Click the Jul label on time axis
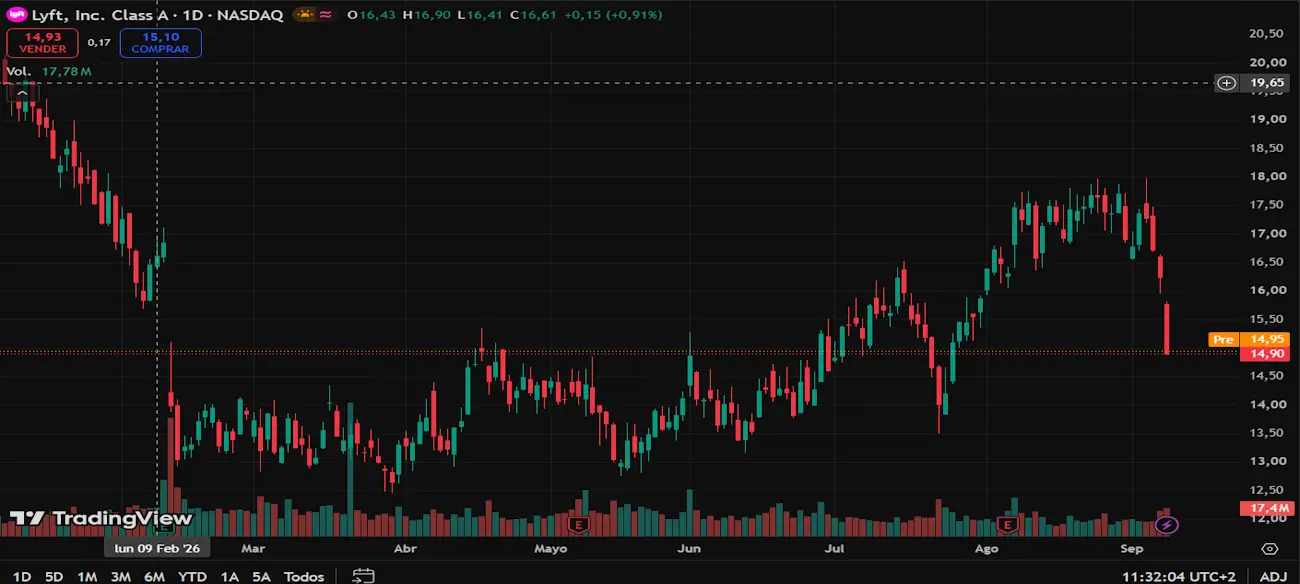1300x584 pixels. point(833,549)
